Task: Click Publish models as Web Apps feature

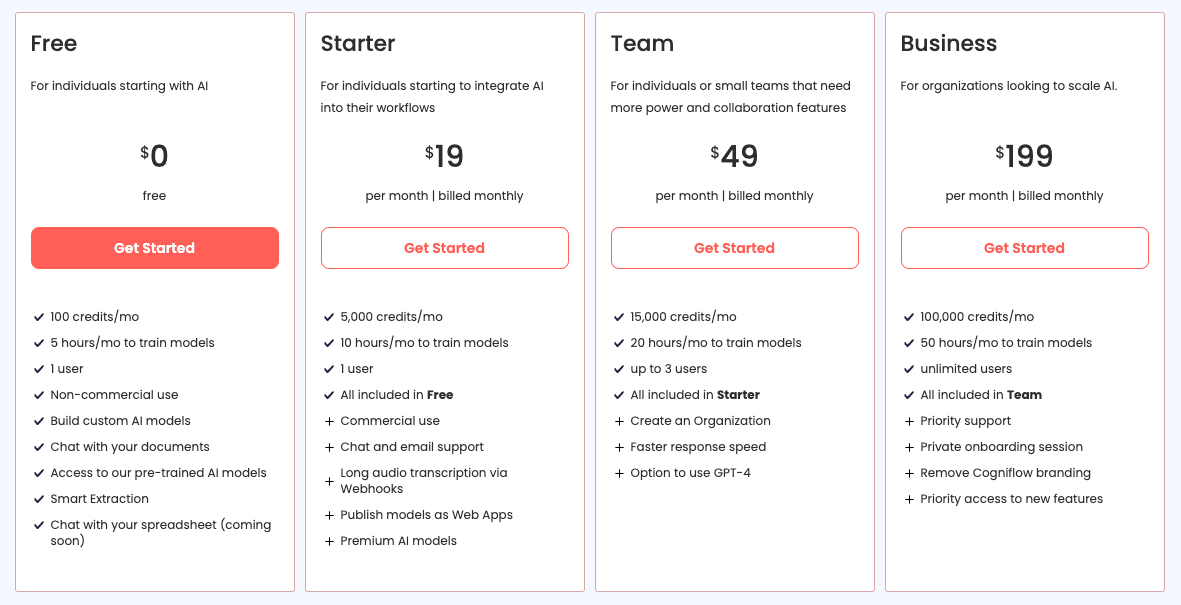Action: pyautogui.click(x=426, y=515)
